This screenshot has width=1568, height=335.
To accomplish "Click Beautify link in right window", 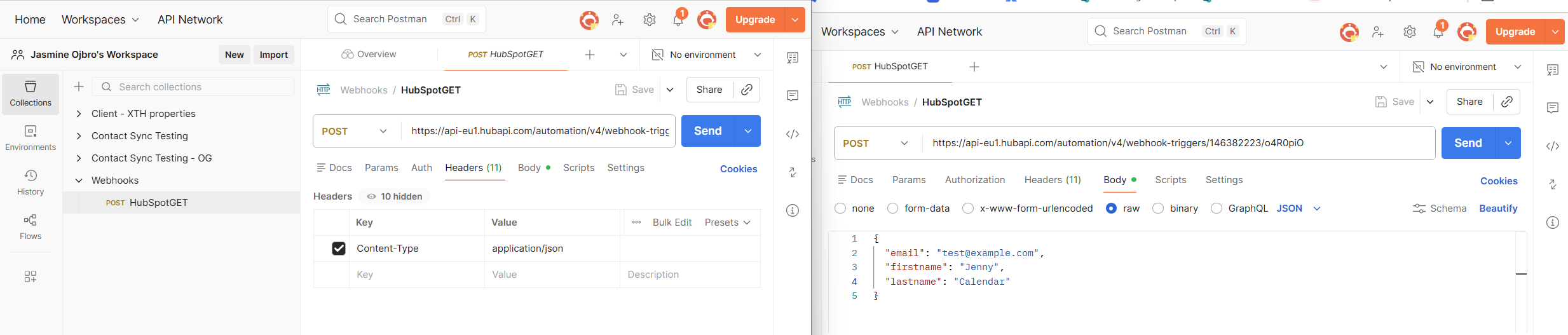I will tap(1498, 209).
